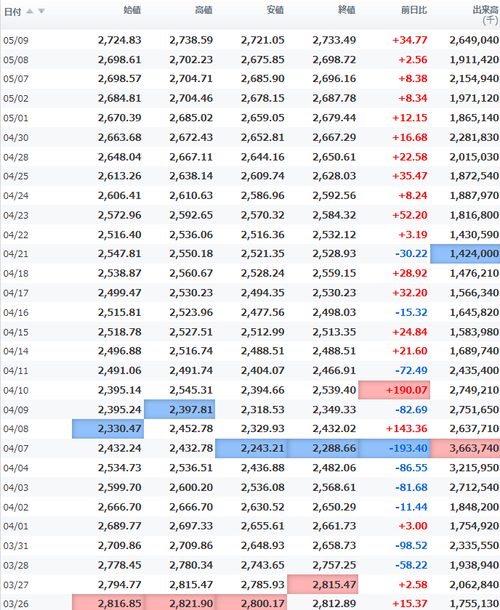This screenshot has height=610, width=500.
Task: Select the 04/15 date cell
Action: coord(16,332)
